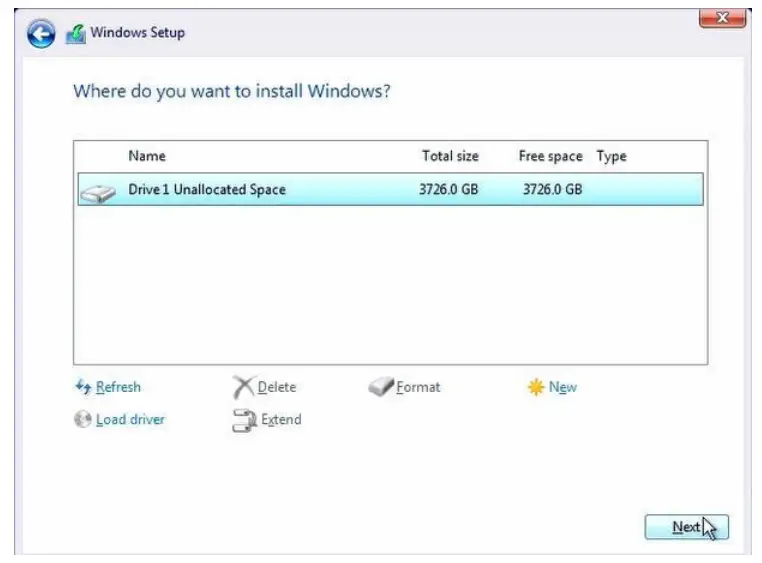Click the Refresh arrows icon
This screenshot has height=563, width=762.
[83, 387]
